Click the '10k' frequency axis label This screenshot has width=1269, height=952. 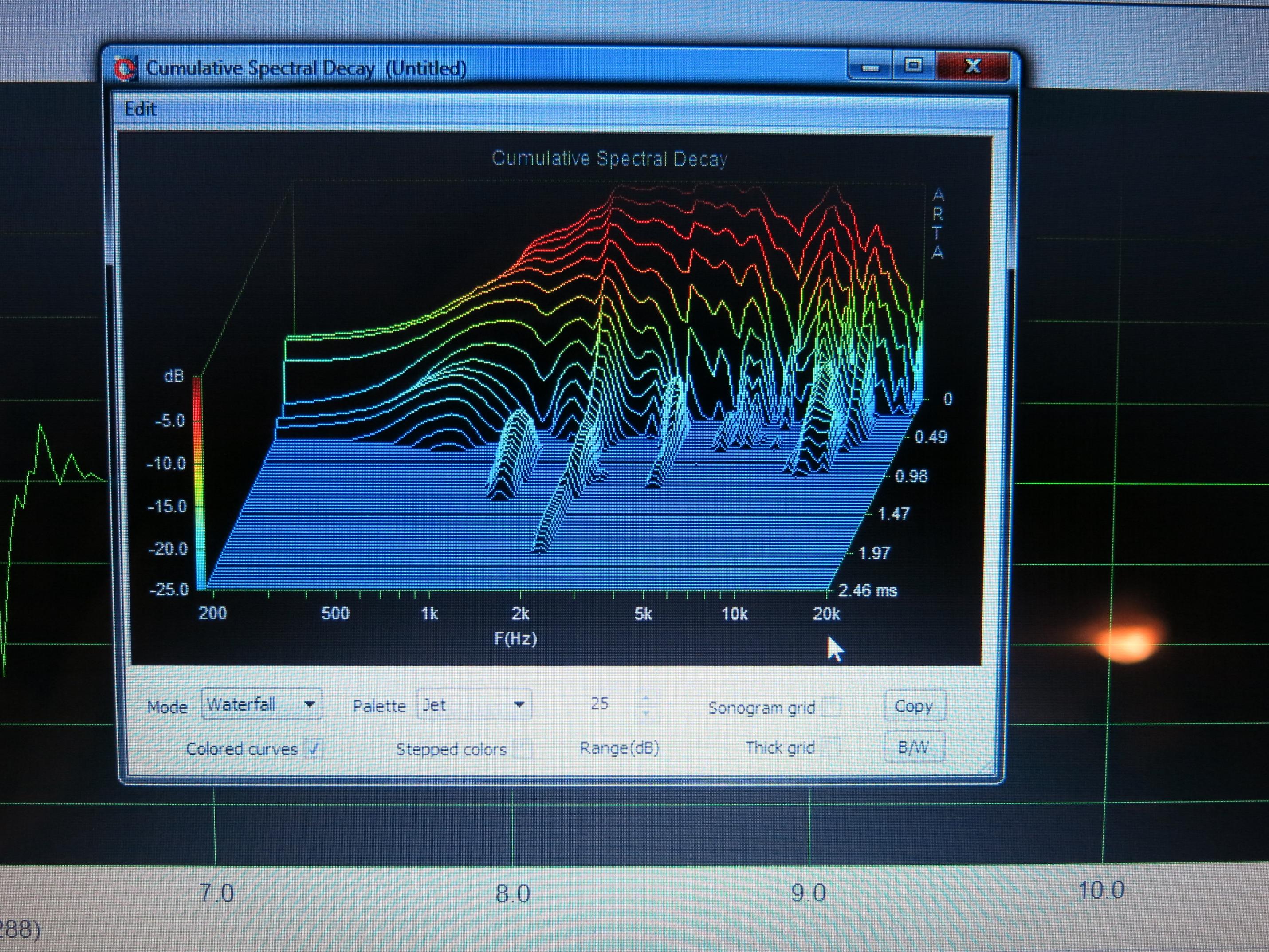coord(735,614)
